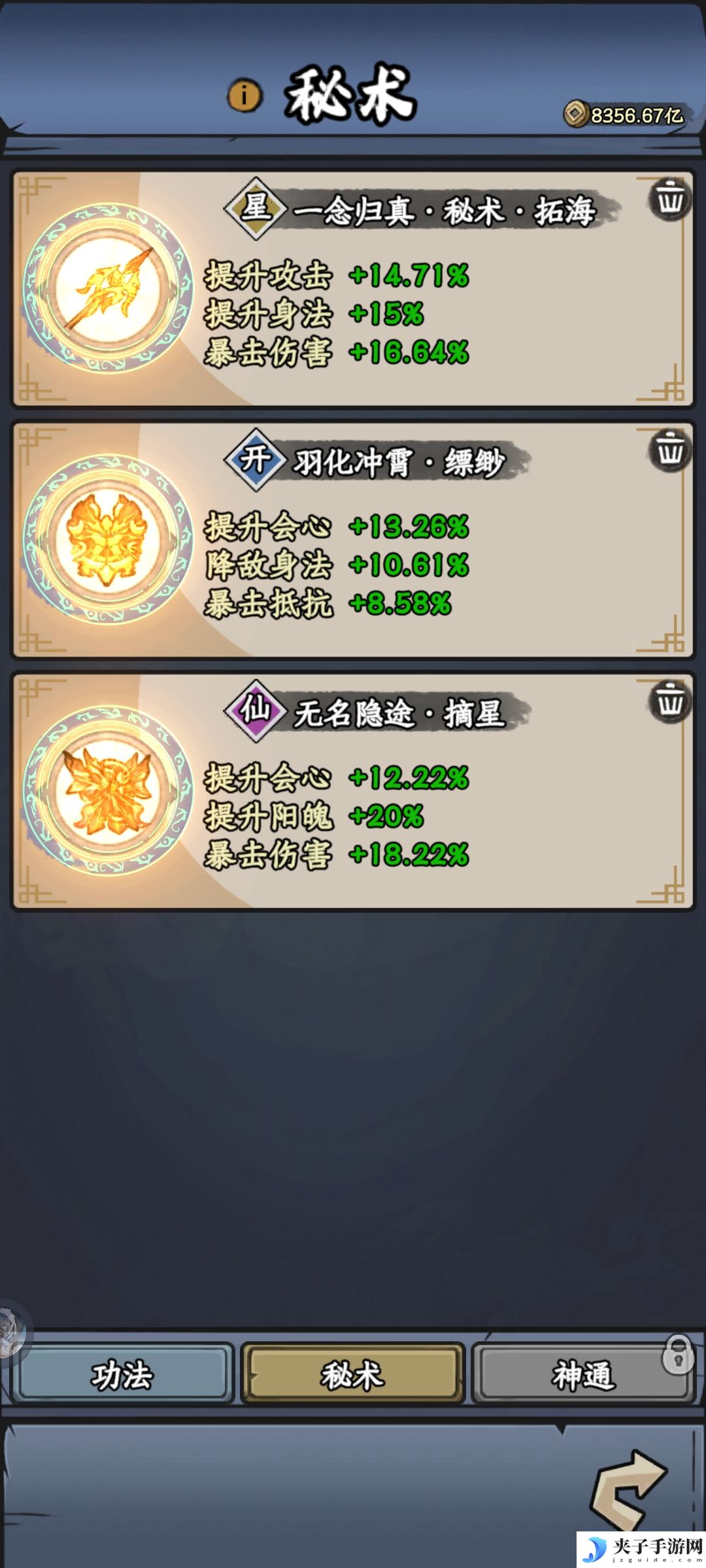706x1568 pixels.
Task: Select the 提升阳魄 +20% attribute line
Action: click(314, 816)
